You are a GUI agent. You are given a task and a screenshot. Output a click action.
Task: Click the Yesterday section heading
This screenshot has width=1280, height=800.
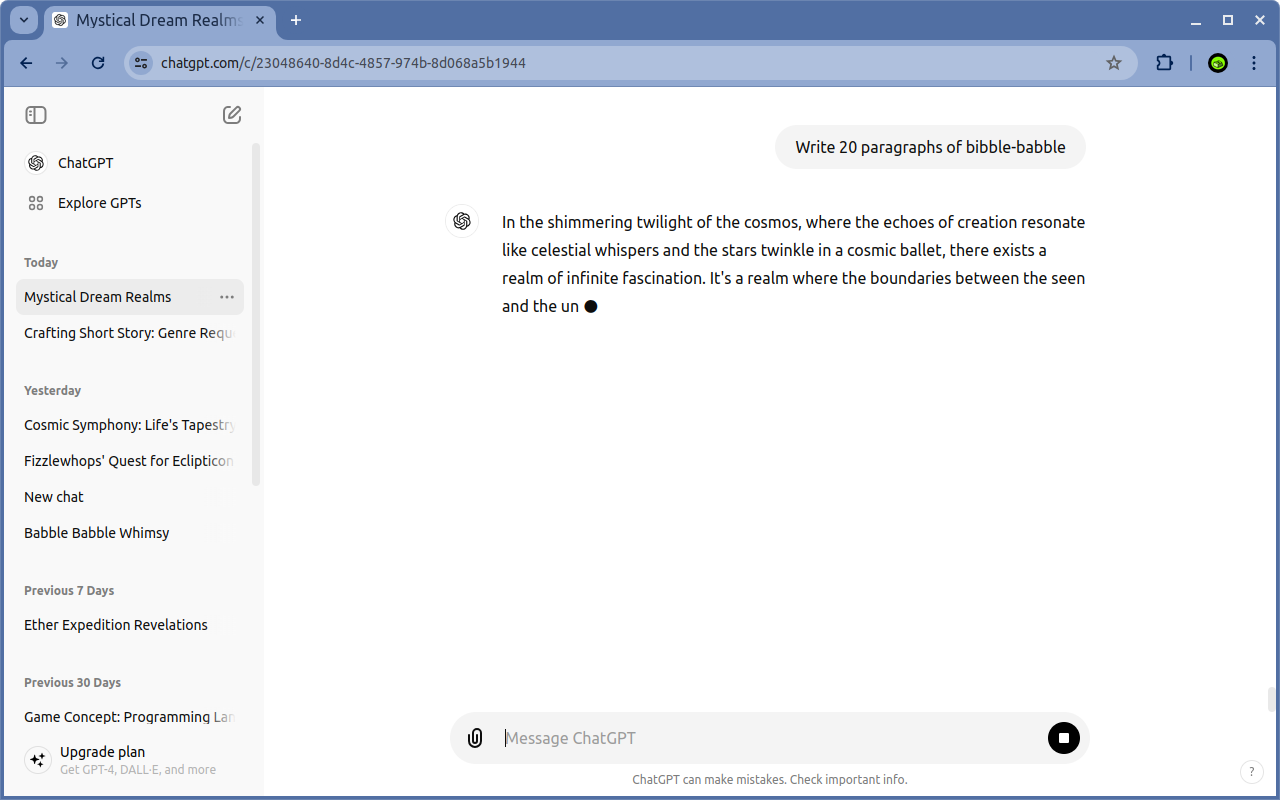(x=52, y=391)
